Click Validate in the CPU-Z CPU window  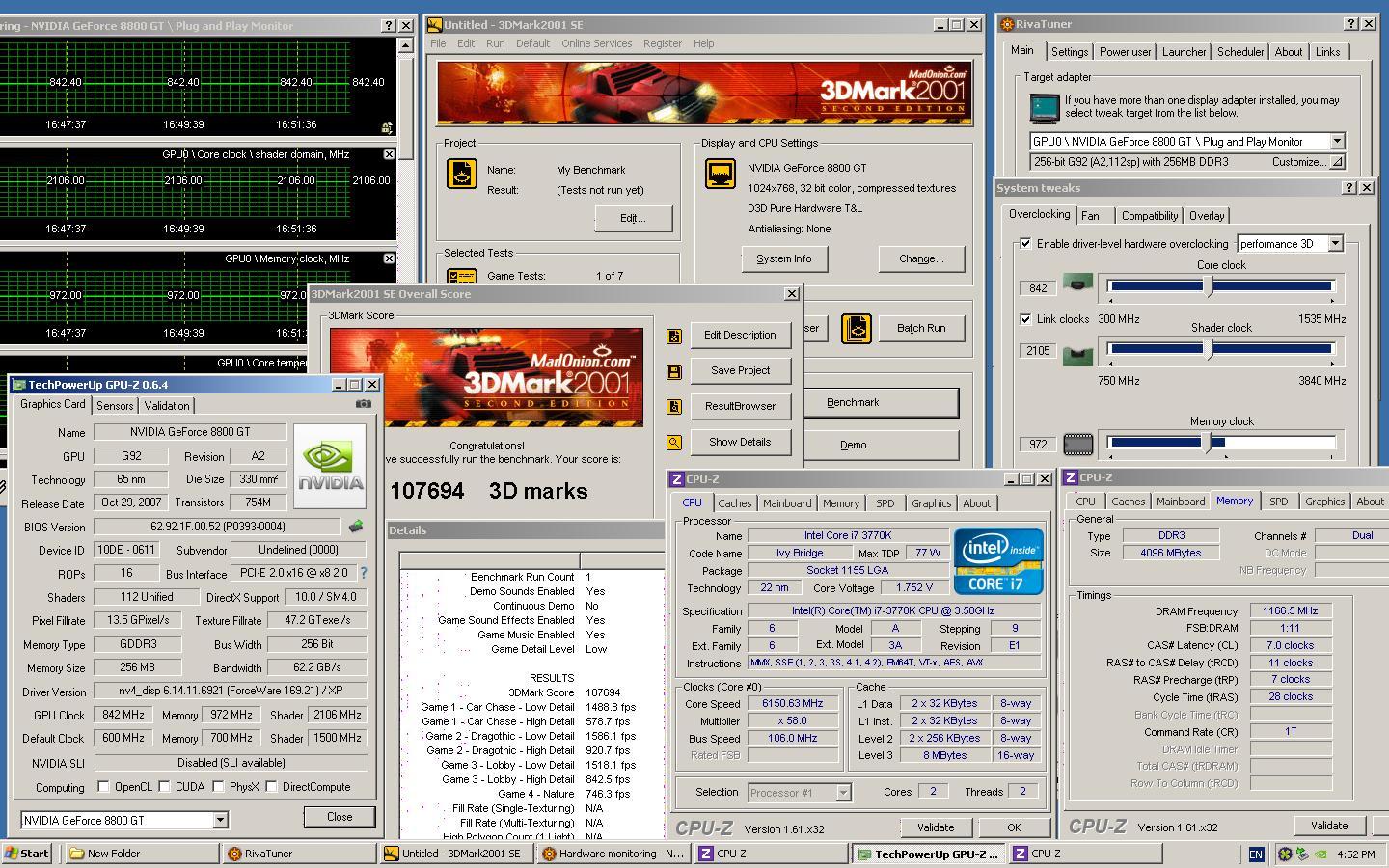tap(936, 827)
